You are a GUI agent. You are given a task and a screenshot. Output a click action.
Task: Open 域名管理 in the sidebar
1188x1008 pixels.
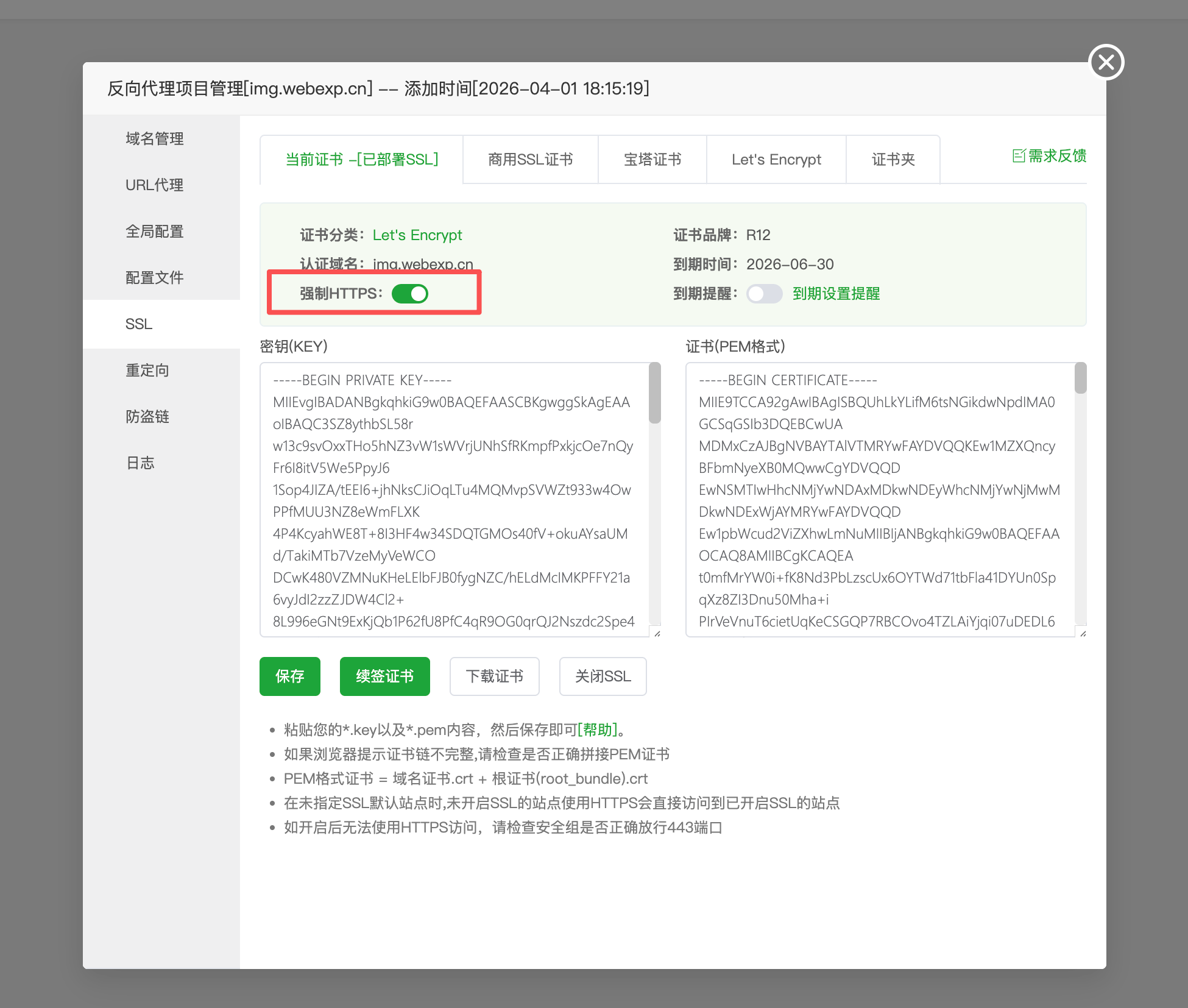click(154, 138)
